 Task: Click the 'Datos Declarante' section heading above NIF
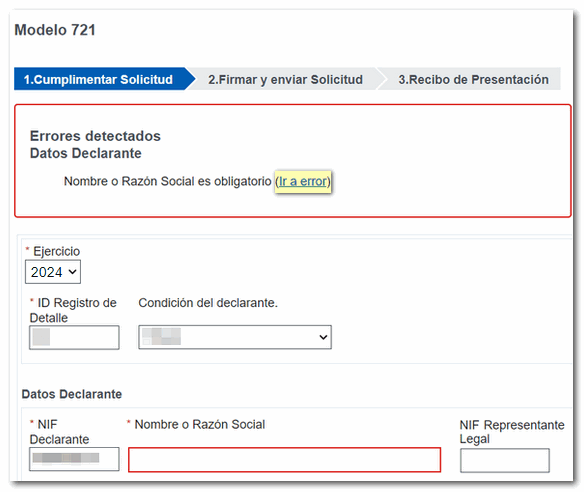pos(72,394)
